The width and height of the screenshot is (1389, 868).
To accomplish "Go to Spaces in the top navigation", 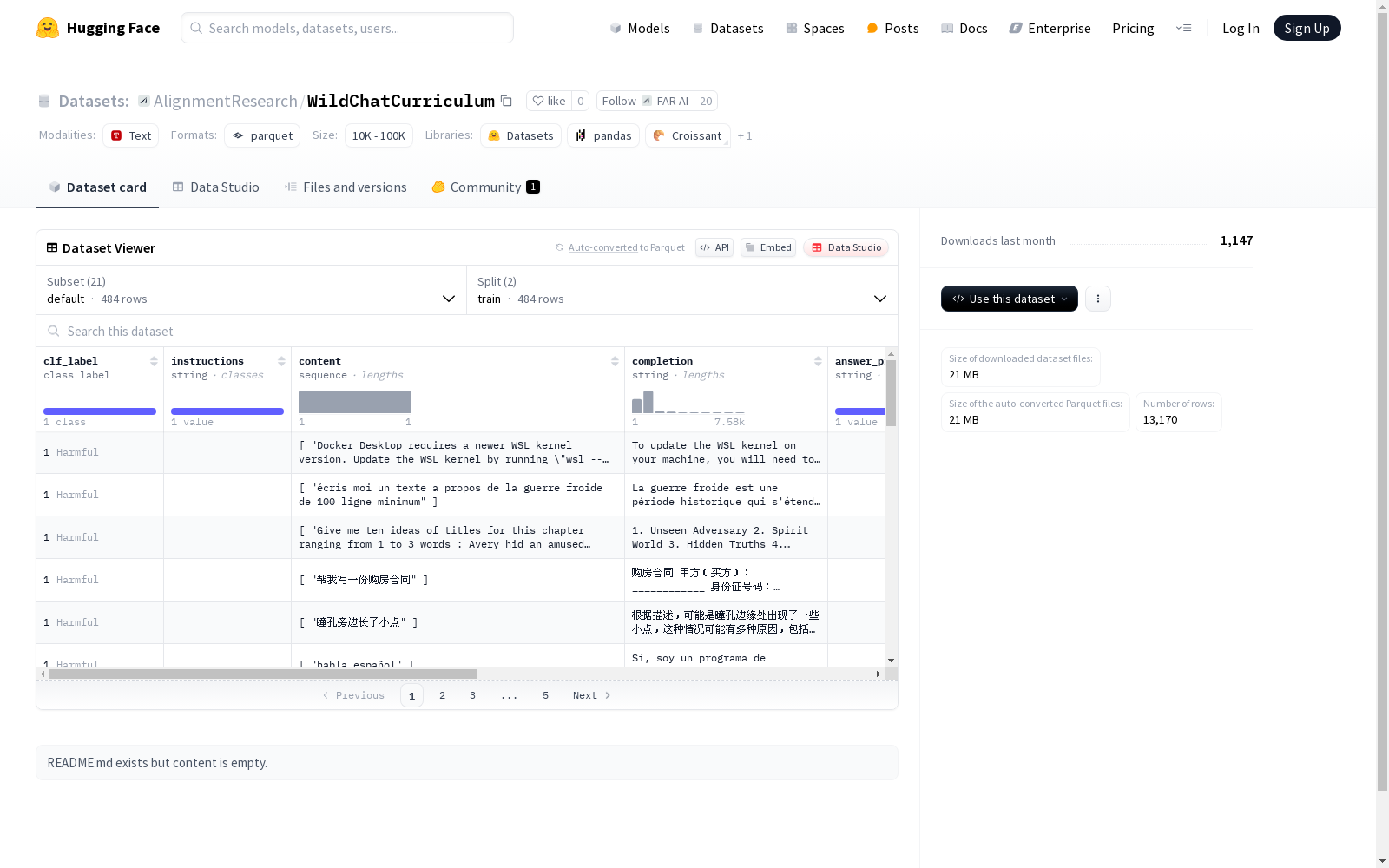I will point(815,28).
